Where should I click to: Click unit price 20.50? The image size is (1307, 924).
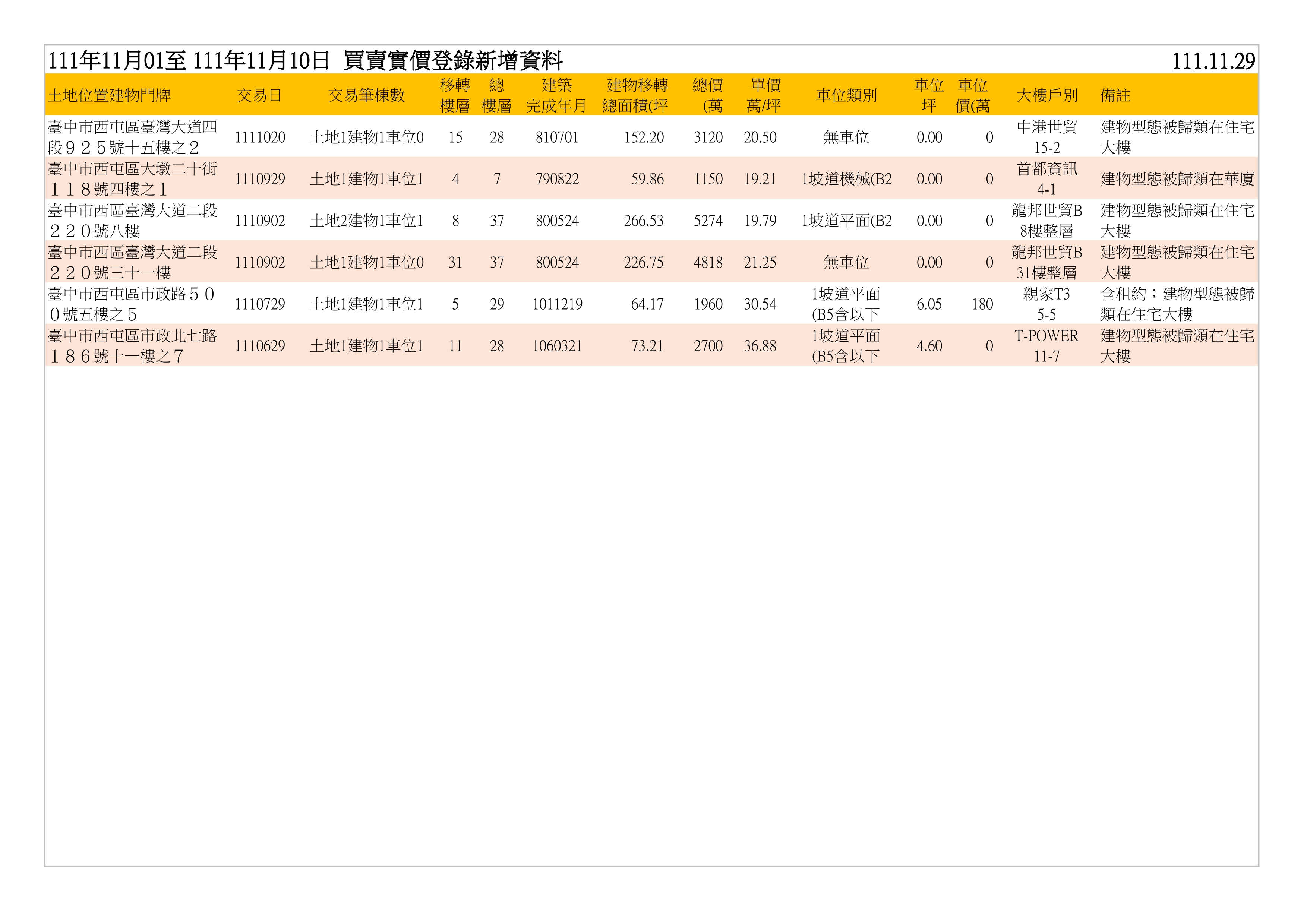coord(760,137)
